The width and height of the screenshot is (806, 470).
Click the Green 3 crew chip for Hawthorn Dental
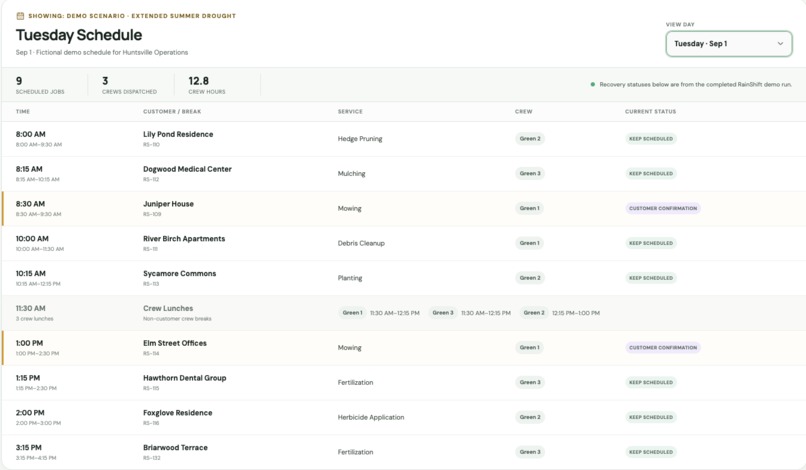coord(529,383)
